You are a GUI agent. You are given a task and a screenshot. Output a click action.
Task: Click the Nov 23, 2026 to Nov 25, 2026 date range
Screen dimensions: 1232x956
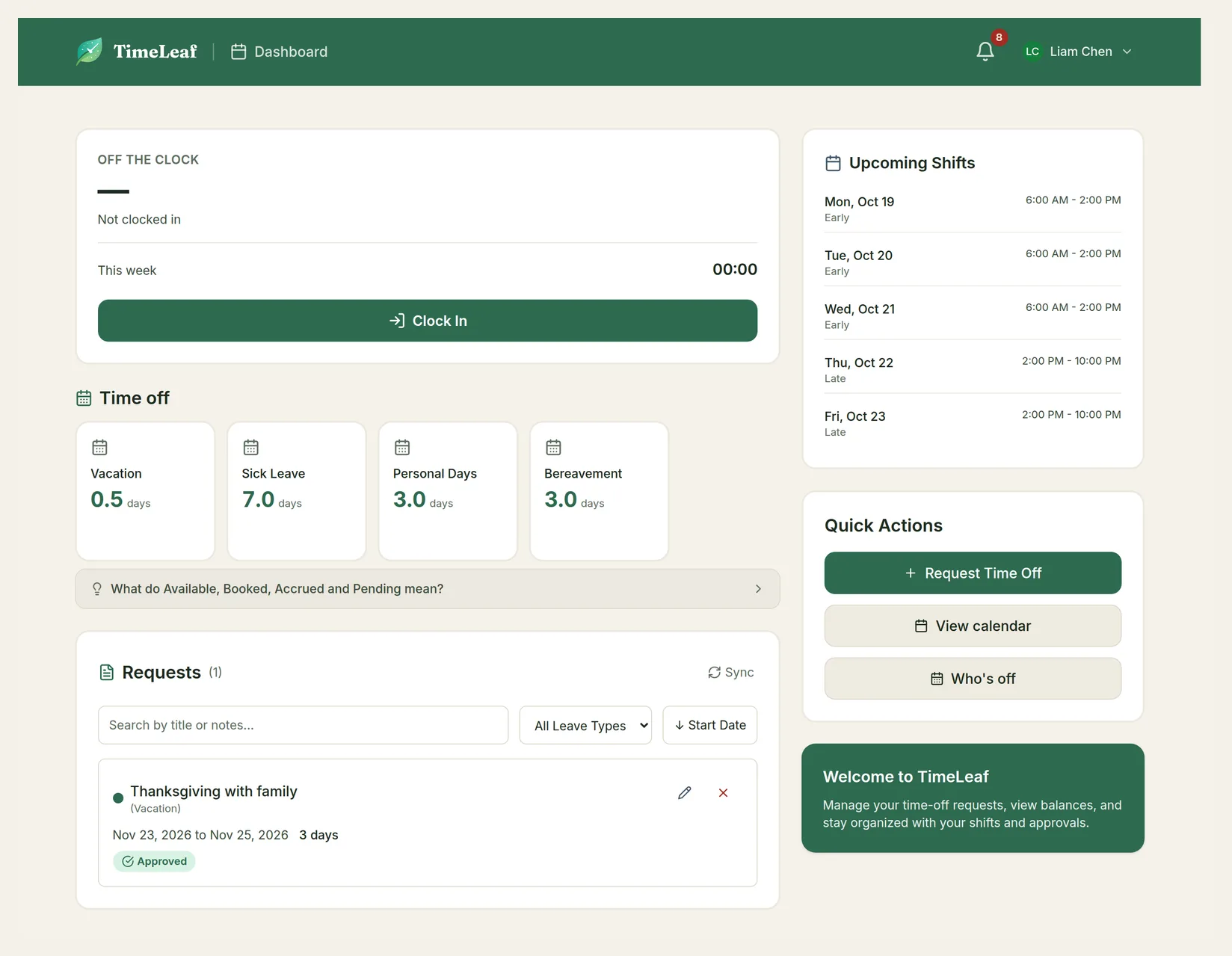200,836
